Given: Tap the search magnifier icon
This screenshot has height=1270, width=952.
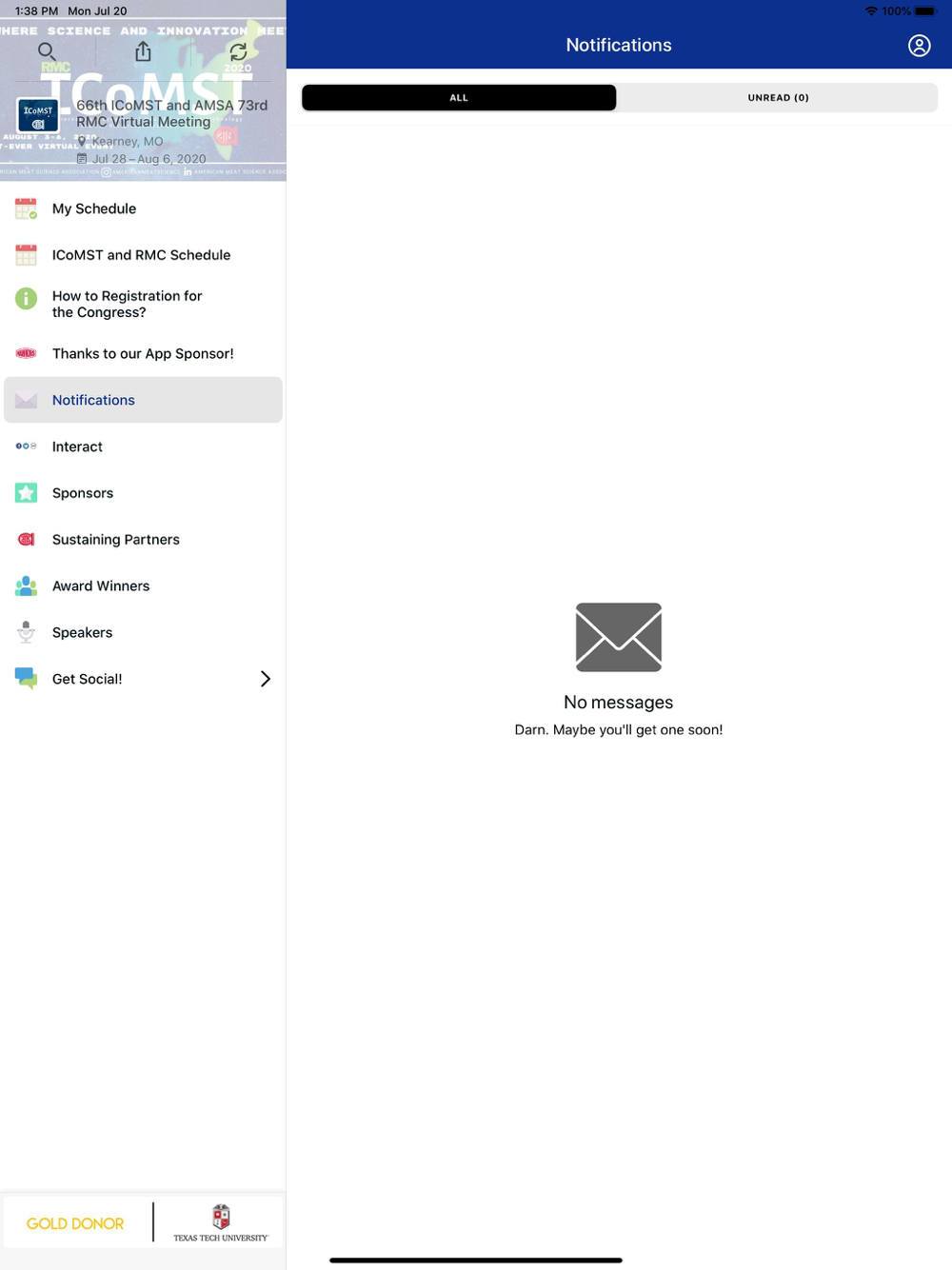Looking at the screenshot, I should [x=47, y=51].
